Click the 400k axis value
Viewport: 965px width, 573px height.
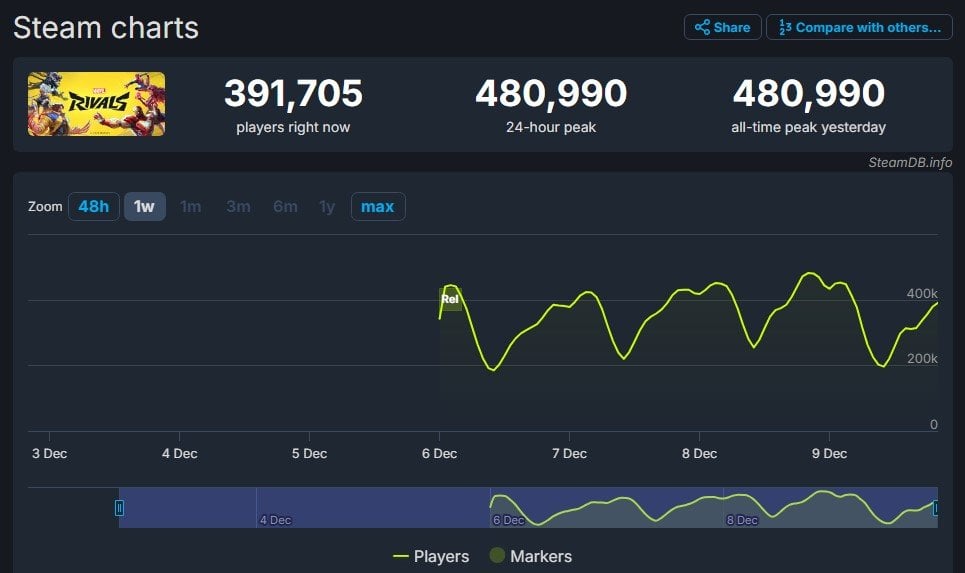point(922,294)
